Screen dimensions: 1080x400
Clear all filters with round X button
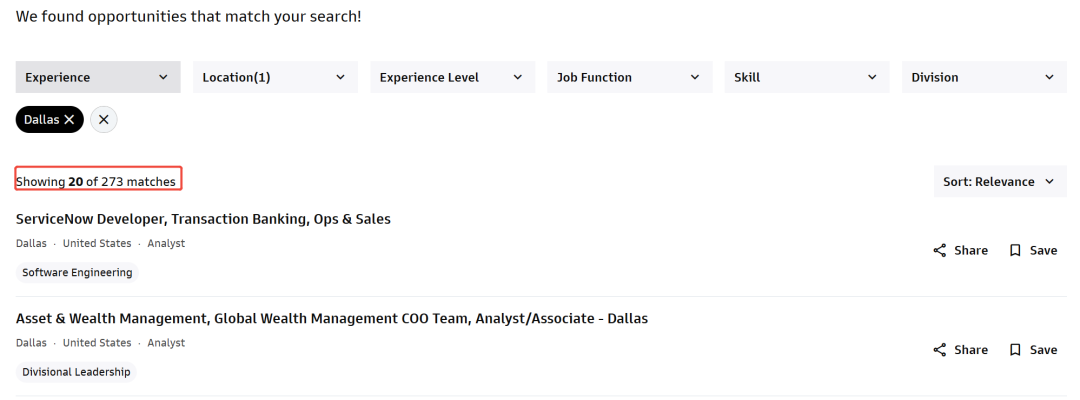click(103, 120)
